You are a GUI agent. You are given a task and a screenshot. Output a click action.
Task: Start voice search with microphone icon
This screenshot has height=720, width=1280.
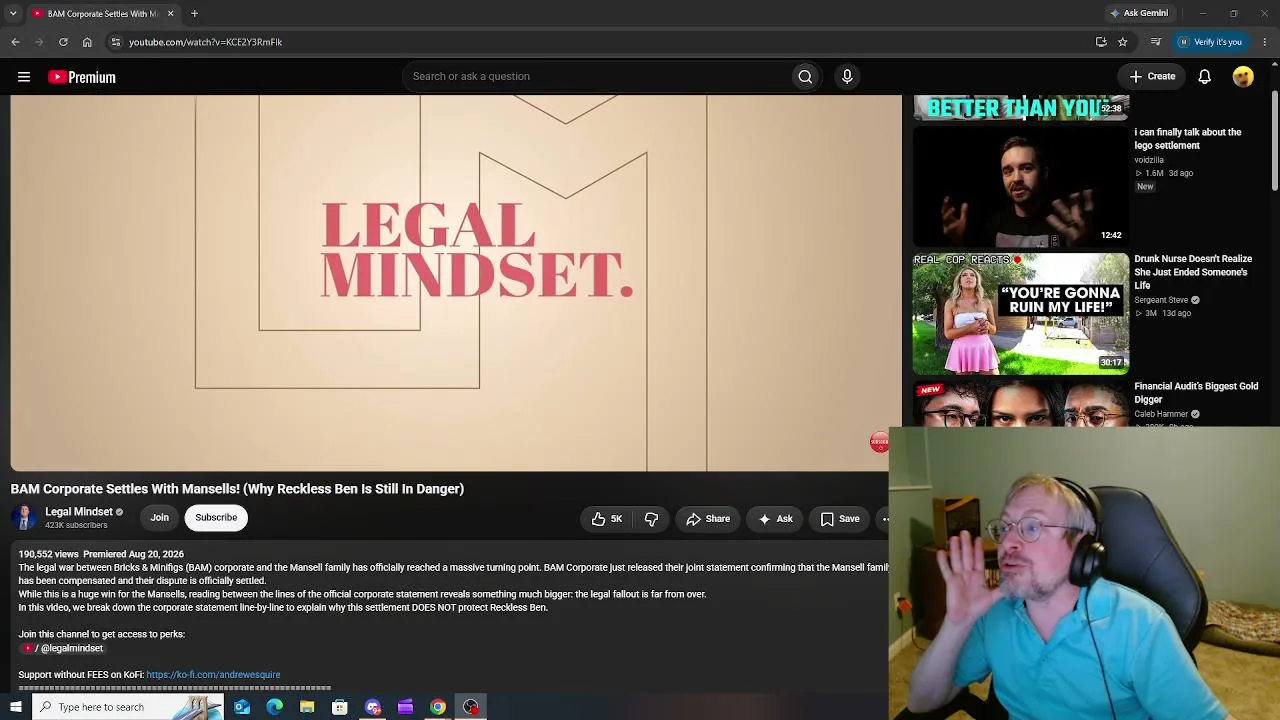click(x=847, y=76)
